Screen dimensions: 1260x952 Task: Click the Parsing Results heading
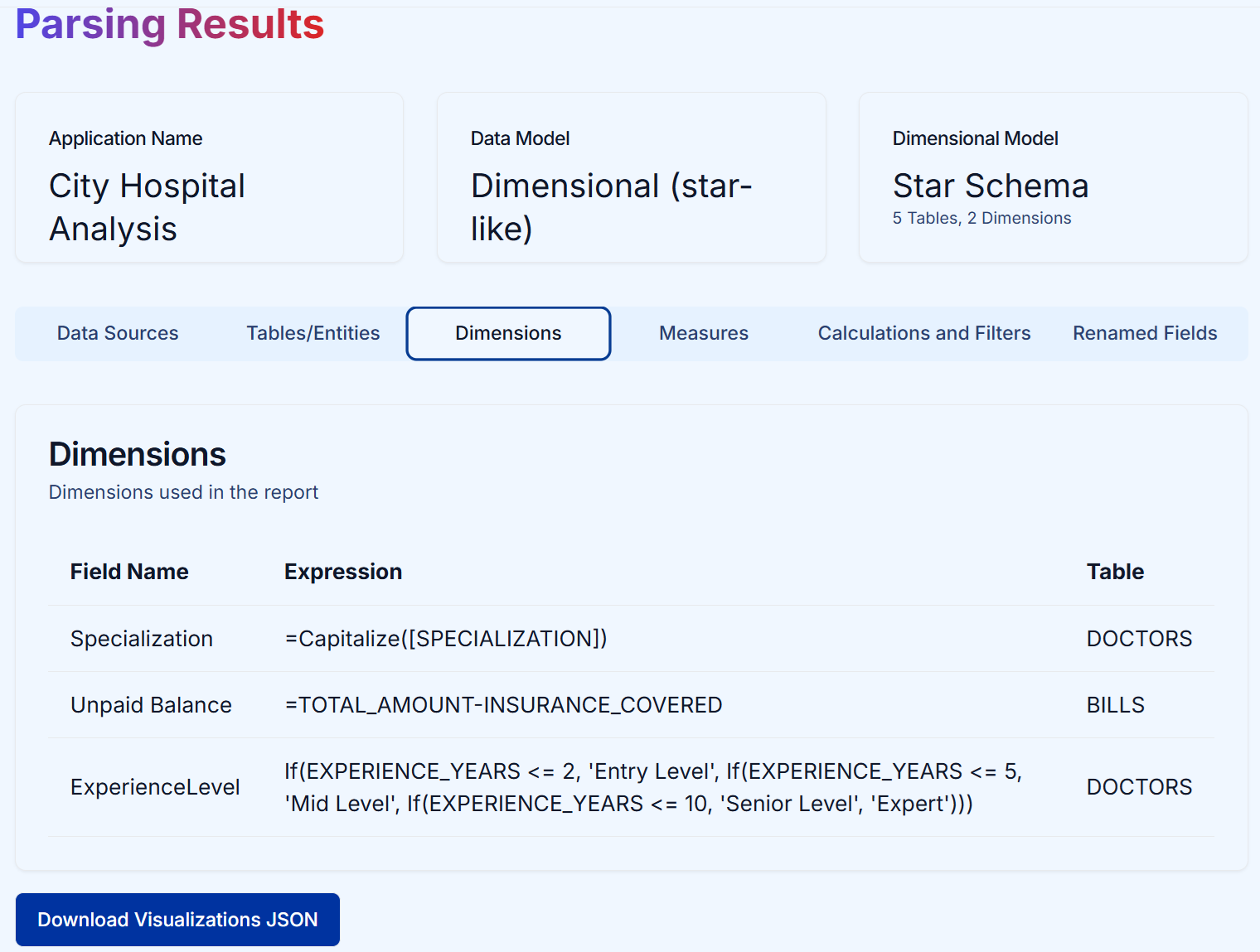point(170,24)
